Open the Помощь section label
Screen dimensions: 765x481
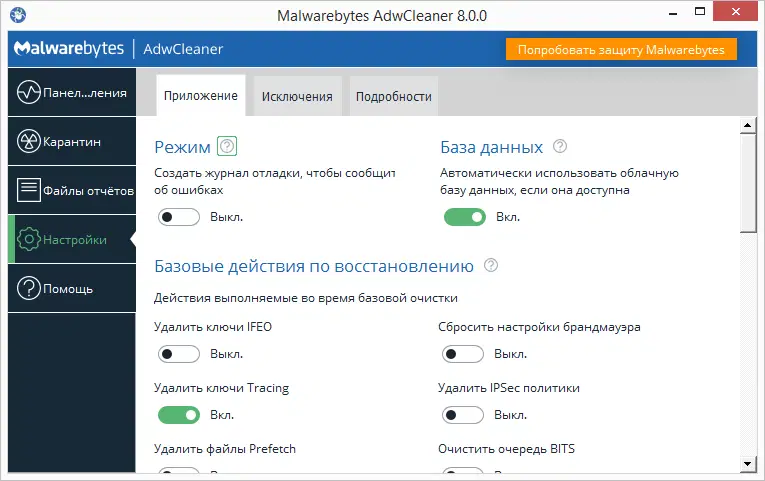pyautogui.click(x=68, y=289)
